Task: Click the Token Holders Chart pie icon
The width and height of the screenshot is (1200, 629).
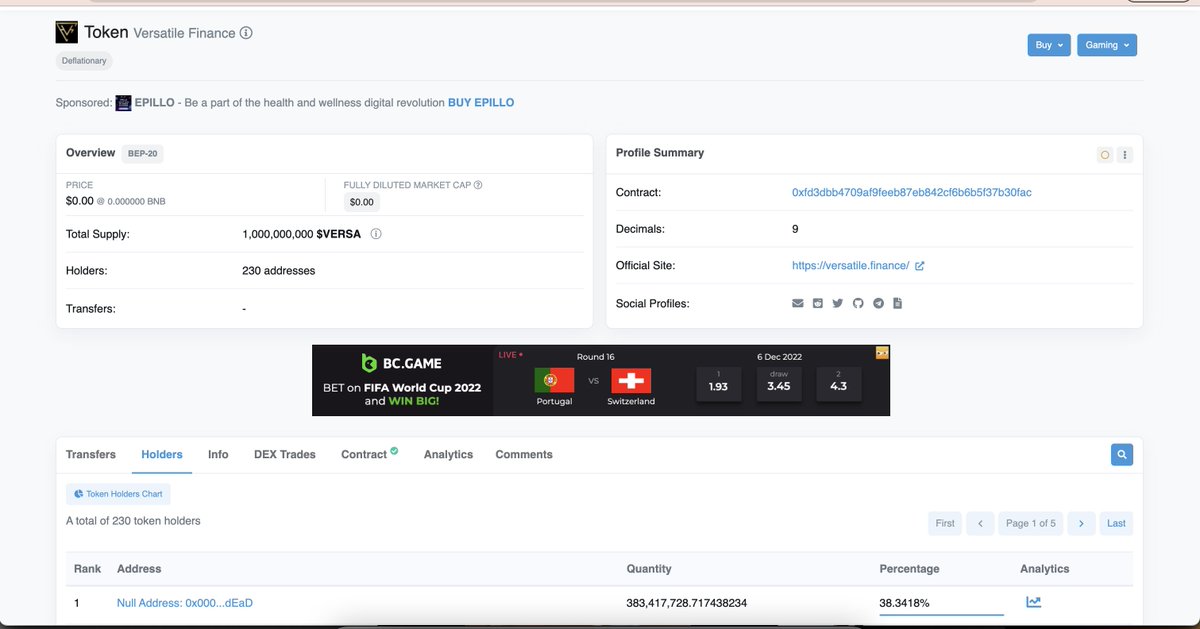Action: (x=77, y=493)
